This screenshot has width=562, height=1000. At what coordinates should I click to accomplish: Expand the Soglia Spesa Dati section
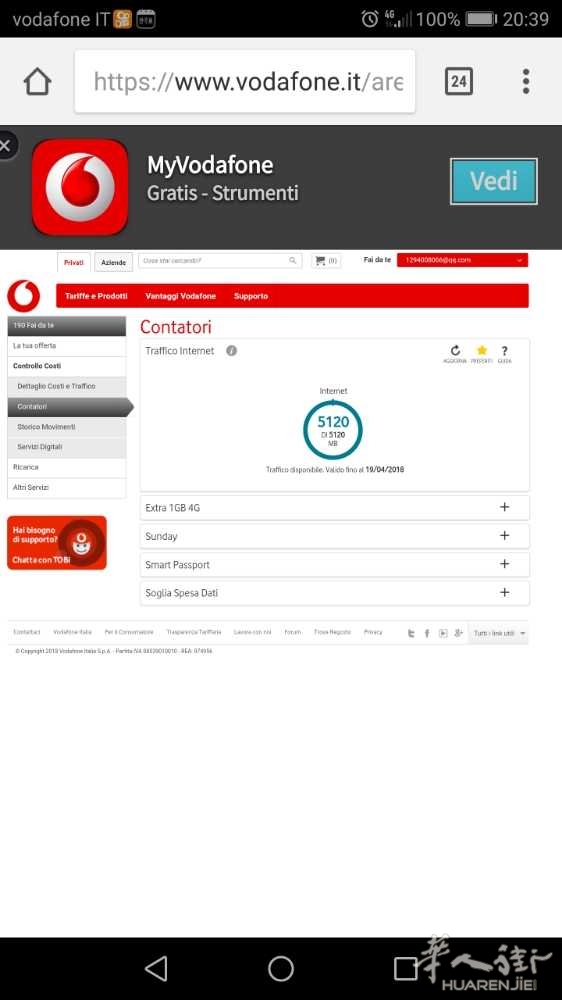(x=334, y=593)
